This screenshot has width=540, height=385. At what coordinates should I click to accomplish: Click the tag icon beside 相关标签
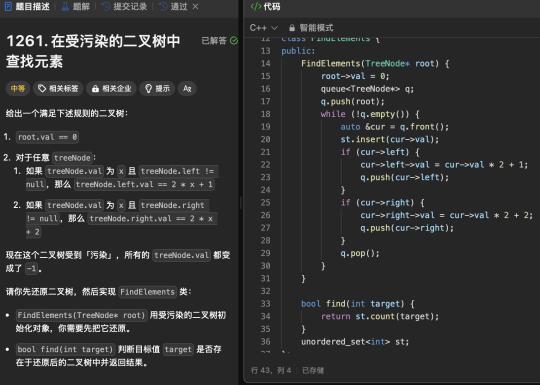[x=42, y=89]
